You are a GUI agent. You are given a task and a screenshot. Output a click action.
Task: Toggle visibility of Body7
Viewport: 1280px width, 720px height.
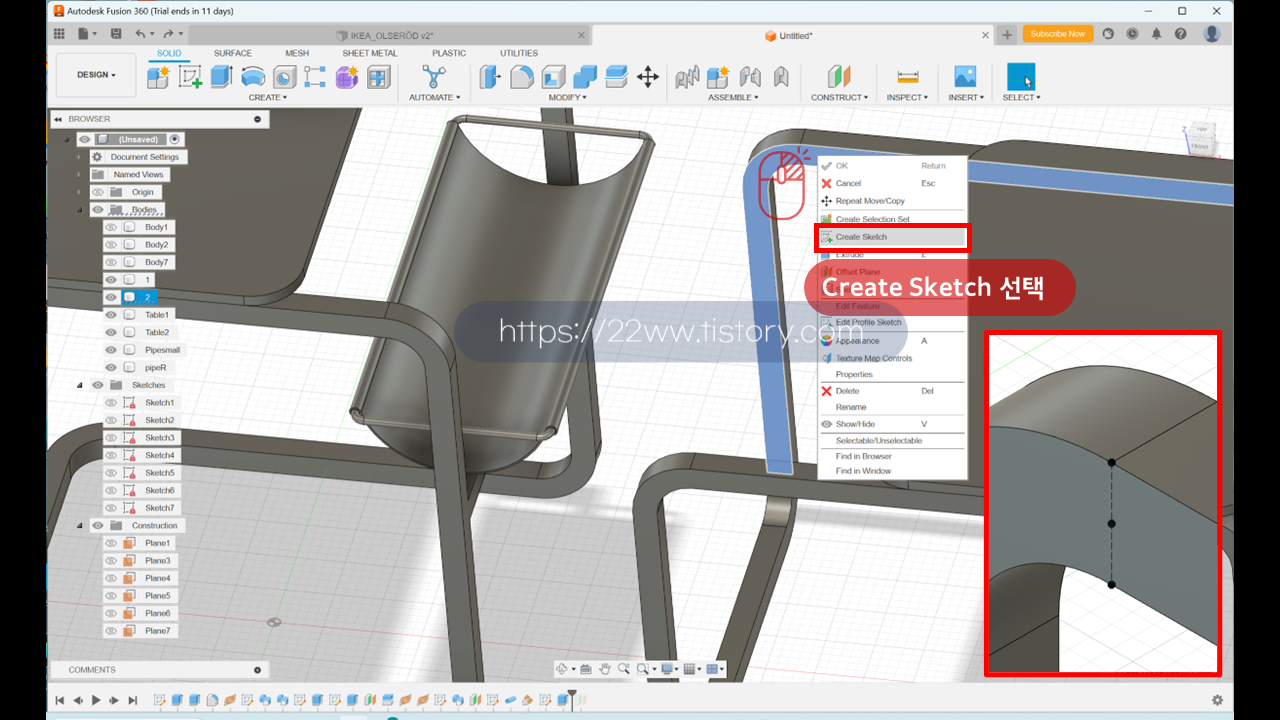coord(112,262)
